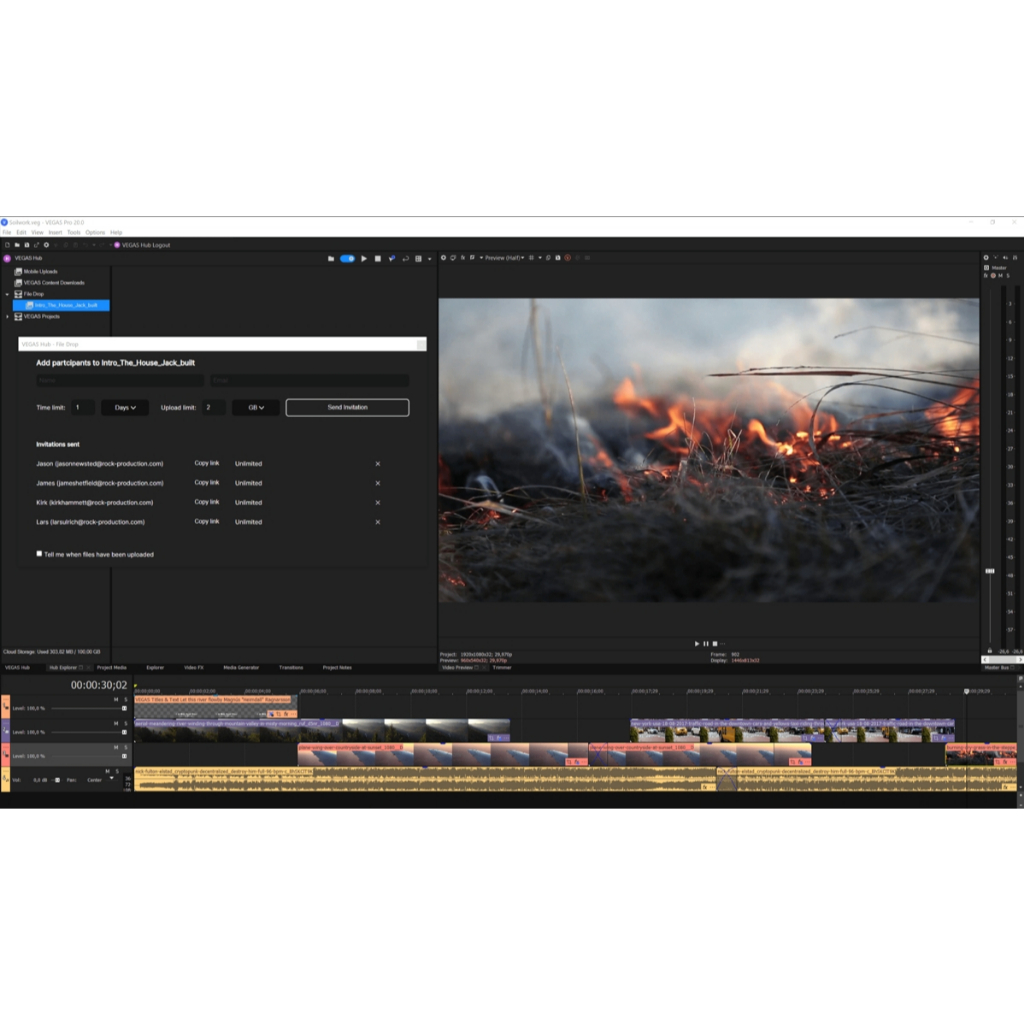Click the overlays grid icon in preview toolbar

(532, 258)
